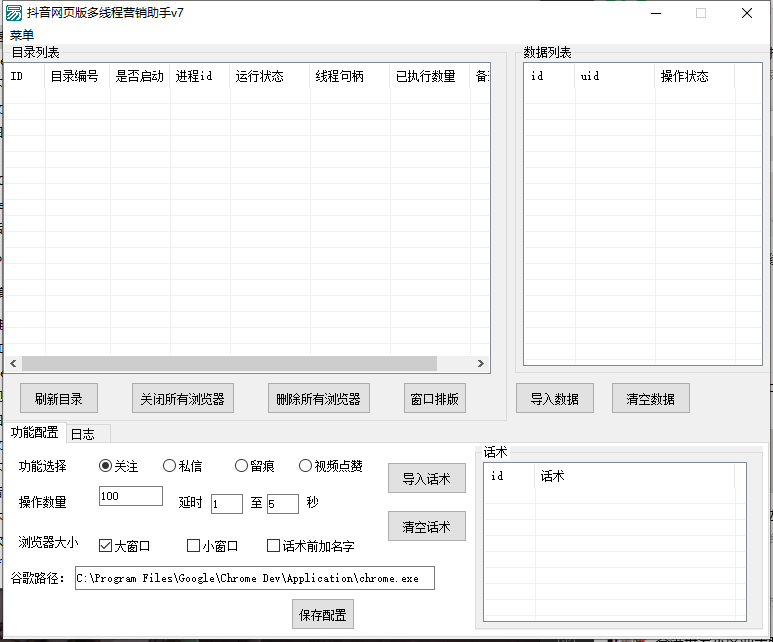
Task: Select the 关注 radio option
Action: point(105,466)
